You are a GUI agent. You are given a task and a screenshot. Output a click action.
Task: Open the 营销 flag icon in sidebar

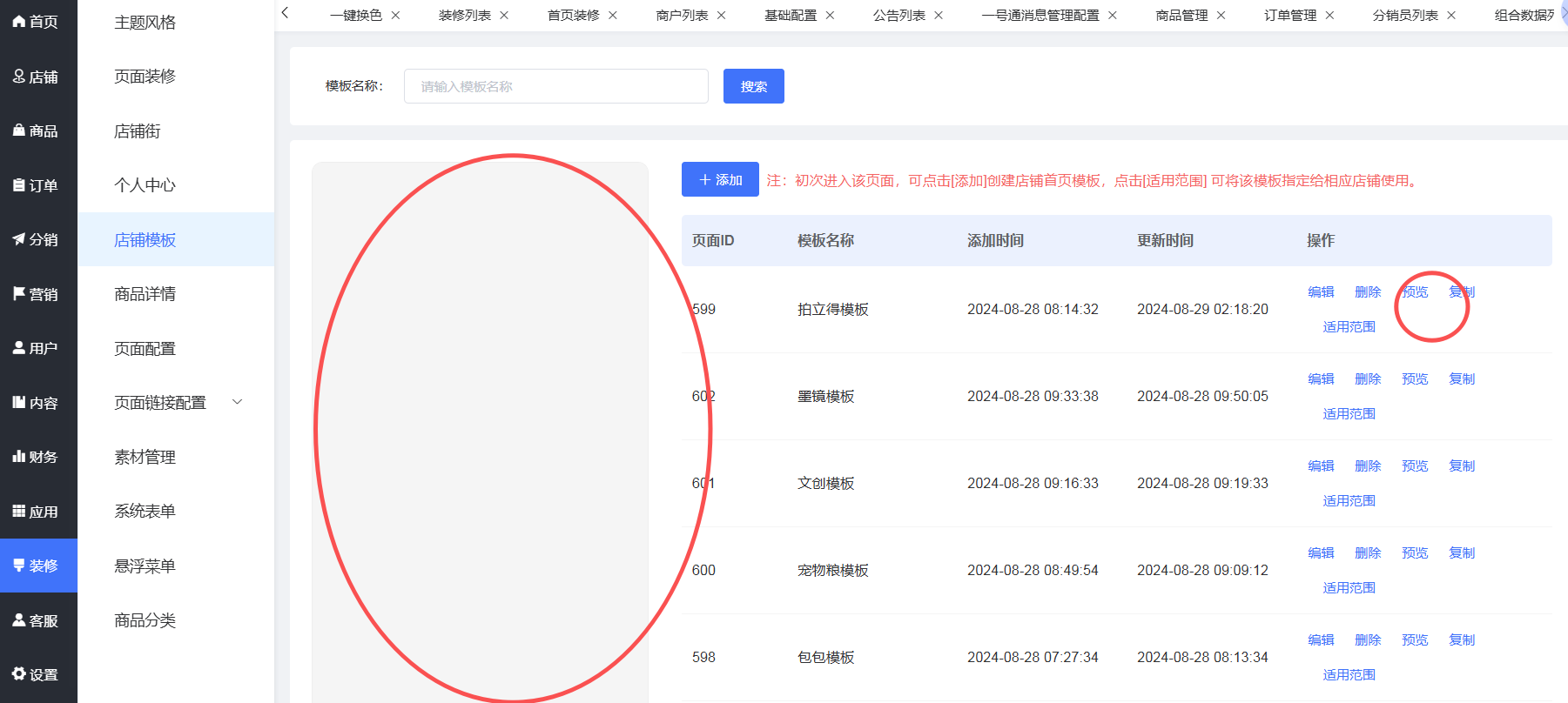pos(19,294)
